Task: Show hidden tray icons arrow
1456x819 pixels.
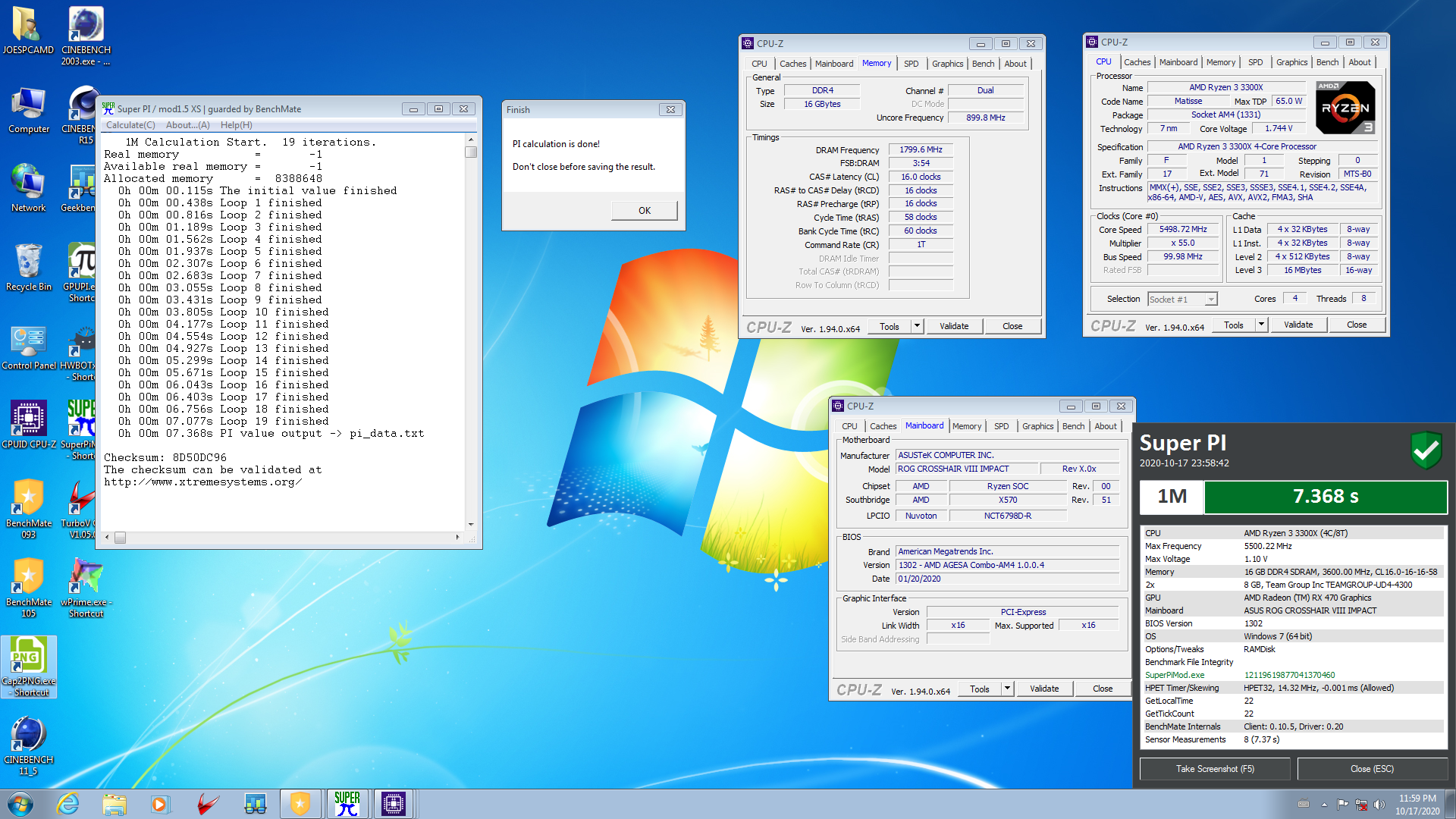Action: pos(1324,804)
